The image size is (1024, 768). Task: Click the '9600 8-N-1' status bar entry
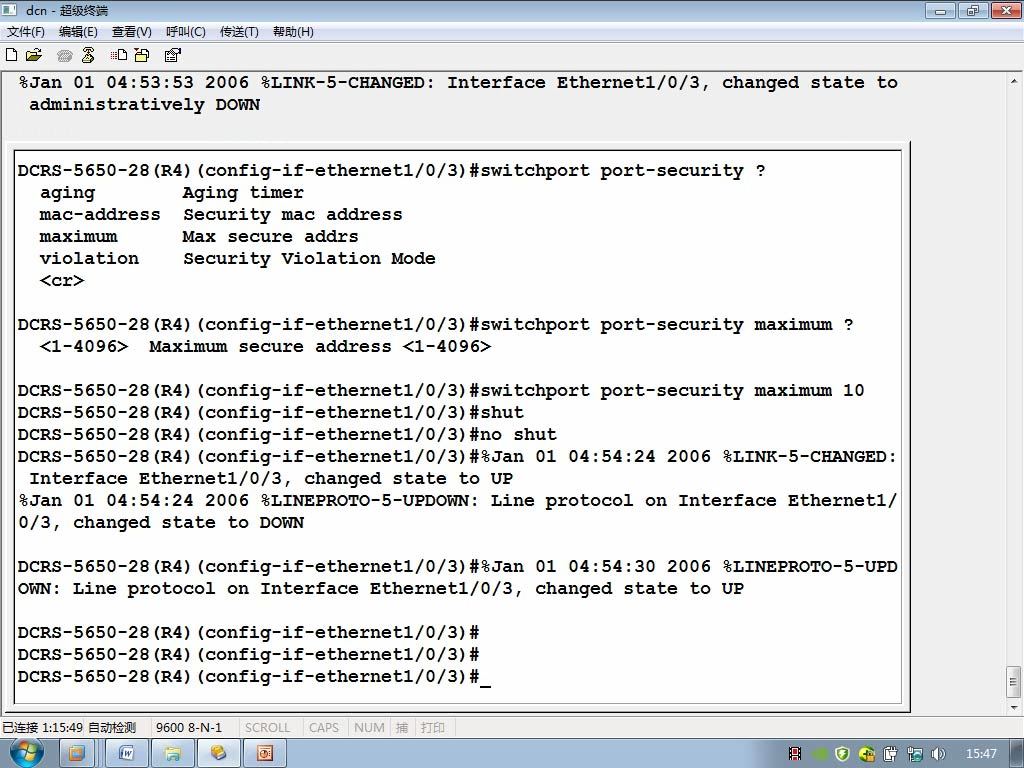[189, 728]
